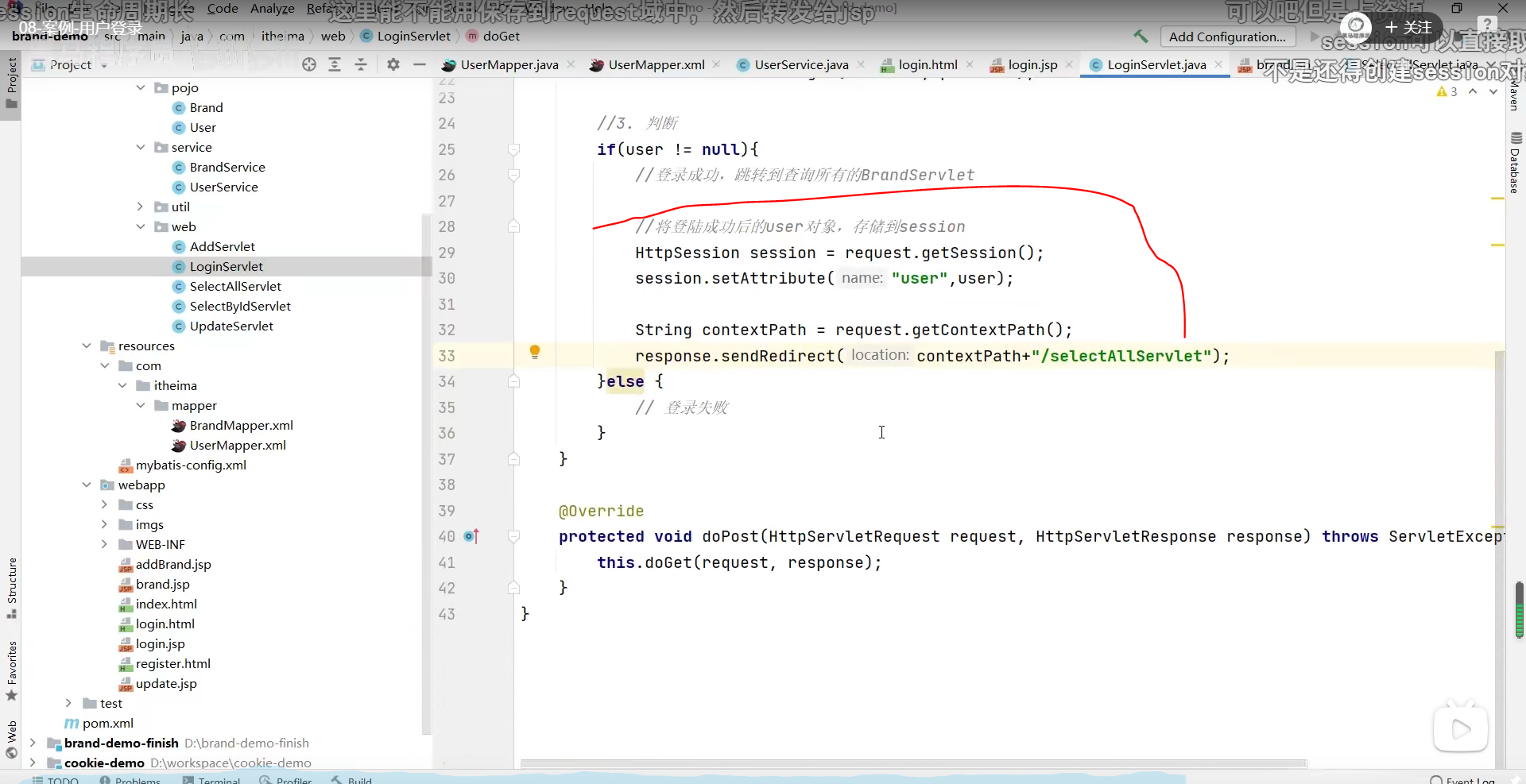
Task: Expand the WEB-INF folder
Action: click(104, 544)
